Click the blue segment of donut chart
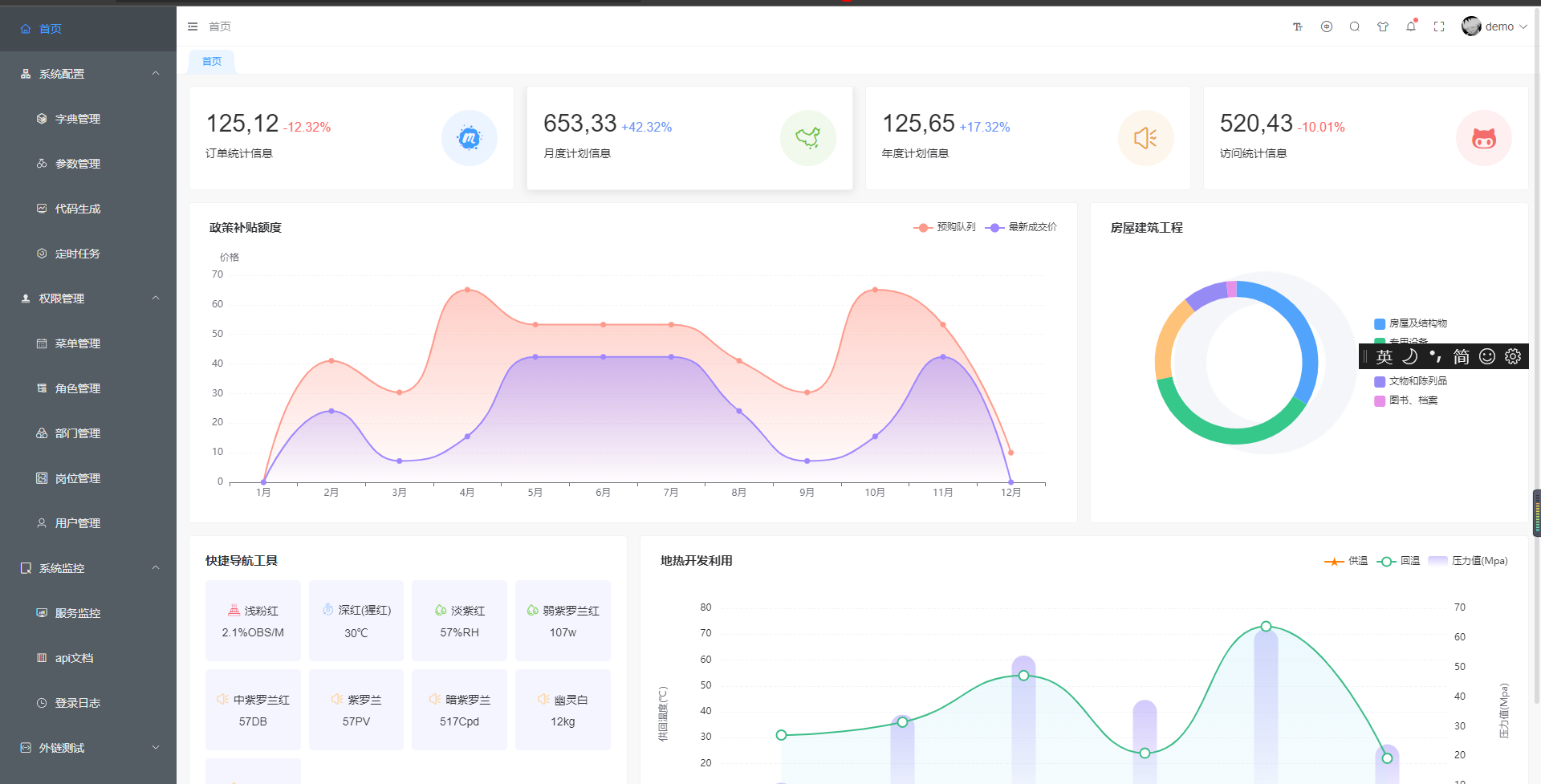This screenshot has height=784, width=1541. point(1300,325)
